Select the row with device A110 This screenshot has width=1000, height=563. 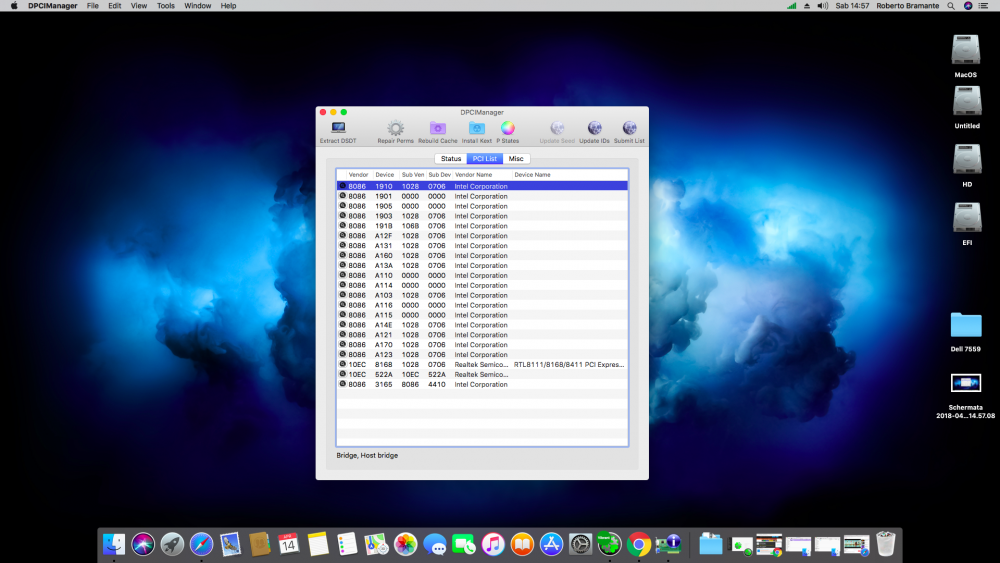point(482,275)
